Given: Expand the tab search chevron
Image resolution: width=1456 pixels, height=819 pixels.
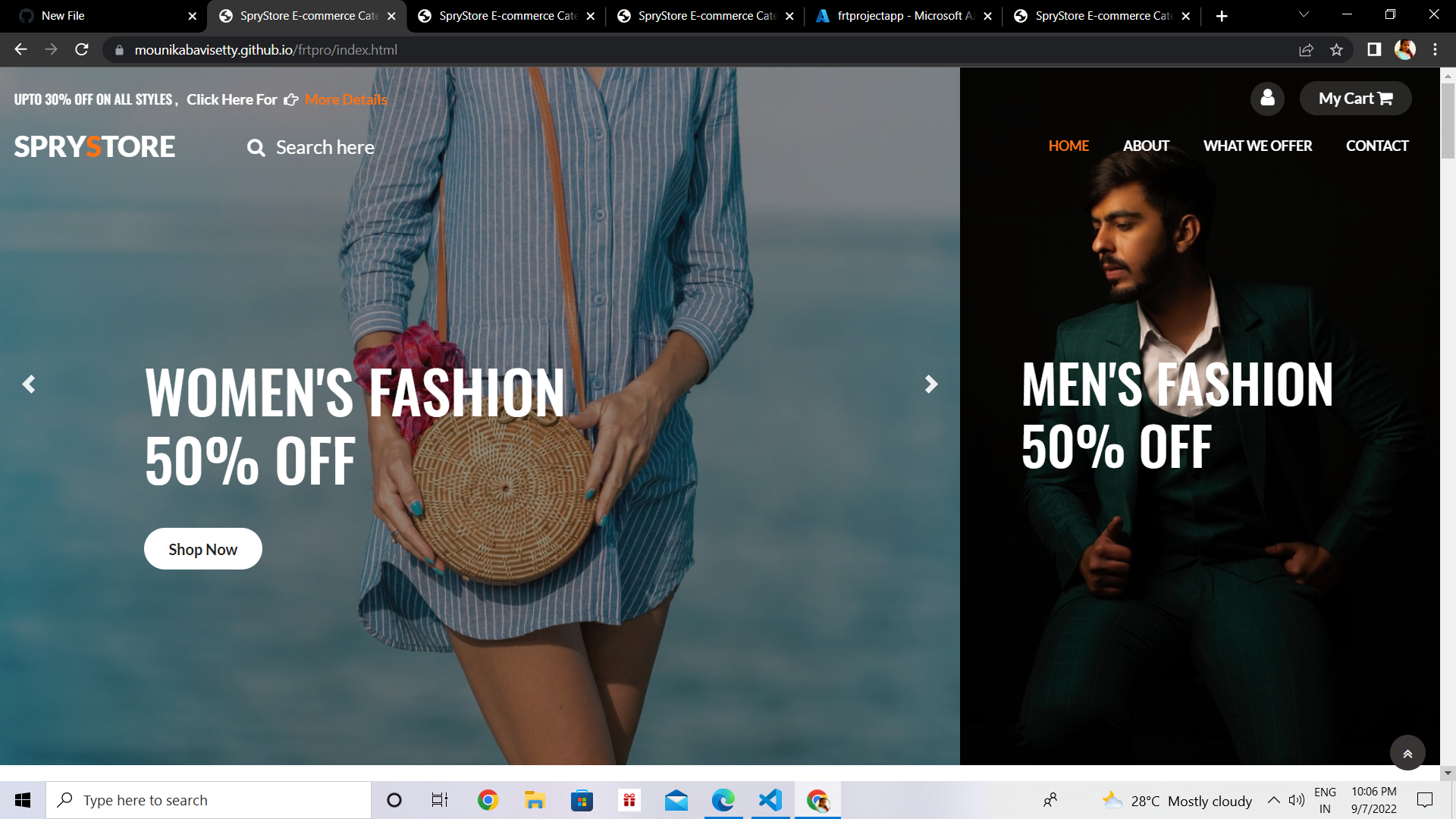Looking at the screenshot, I should [1304, 15].
